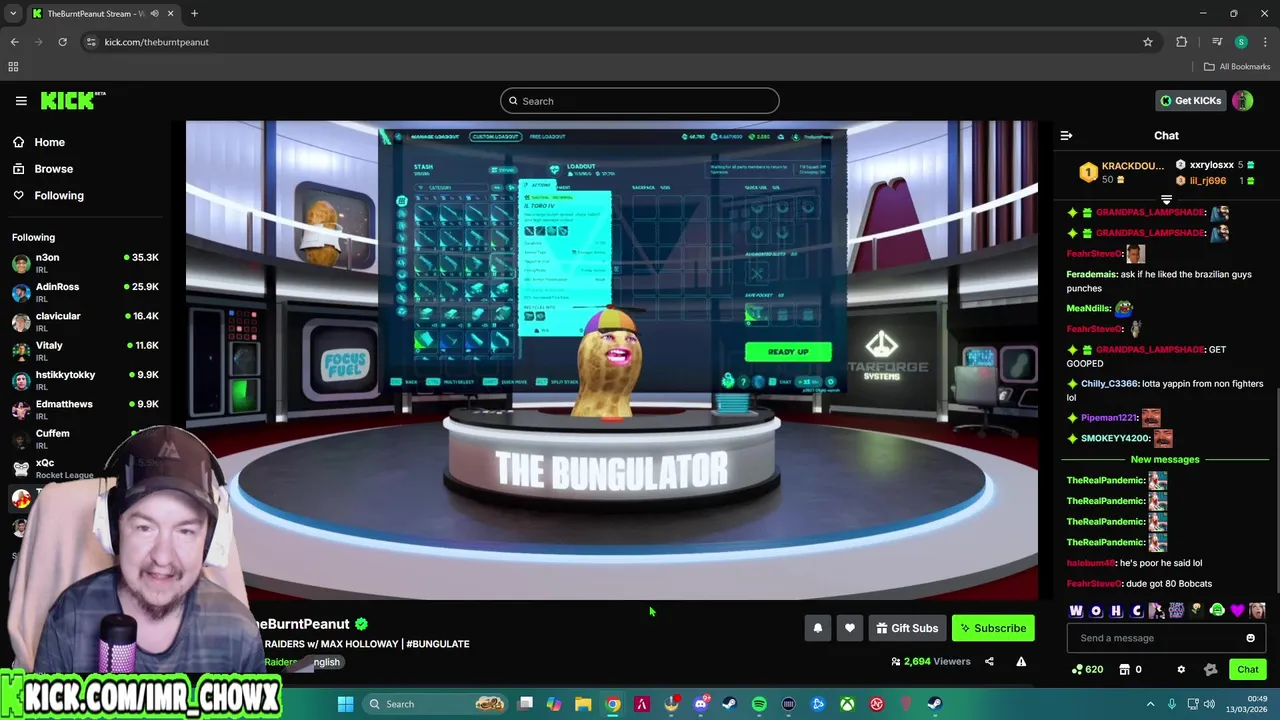This screenshot has width=1280, height=720.
Task: Mute the browser tab audio icon
Action: [x=154, y=14]
